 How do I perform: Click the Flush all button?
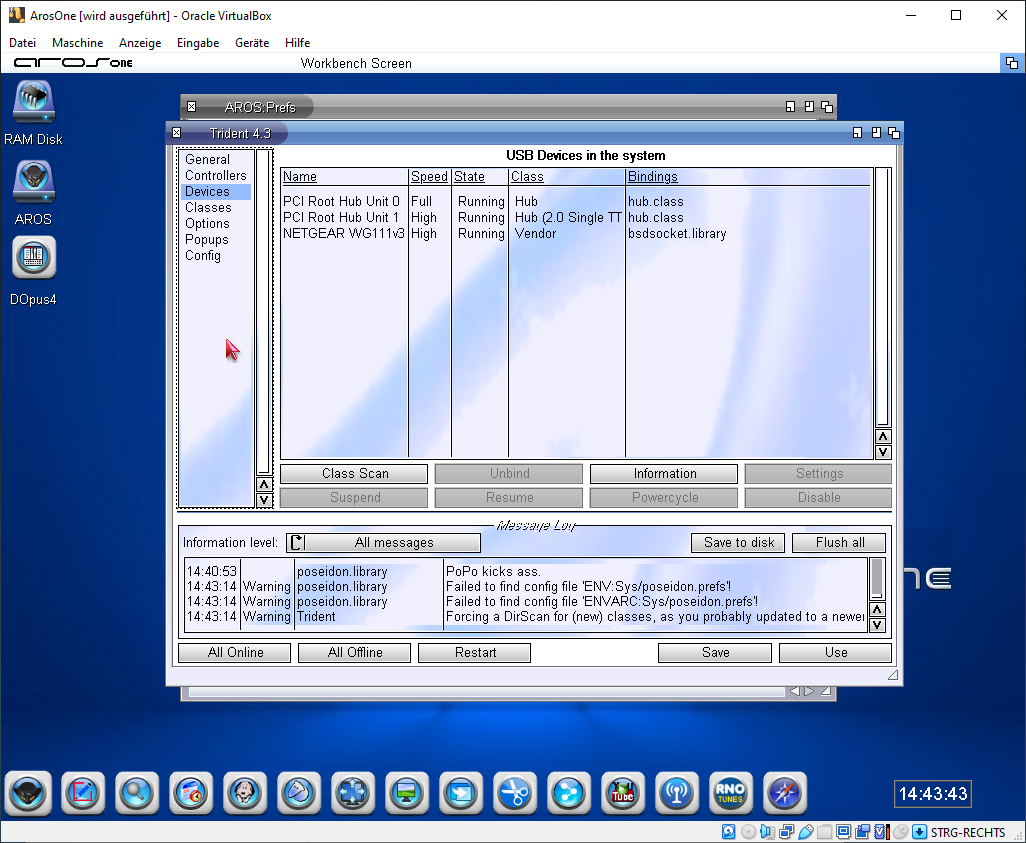[x=840, y=543]
